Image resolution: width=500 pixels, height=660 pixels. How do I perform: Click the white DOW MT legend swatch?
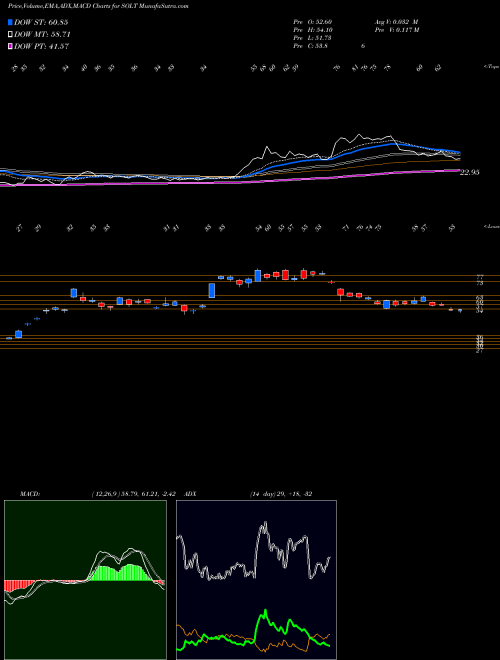tap(10, 35)
